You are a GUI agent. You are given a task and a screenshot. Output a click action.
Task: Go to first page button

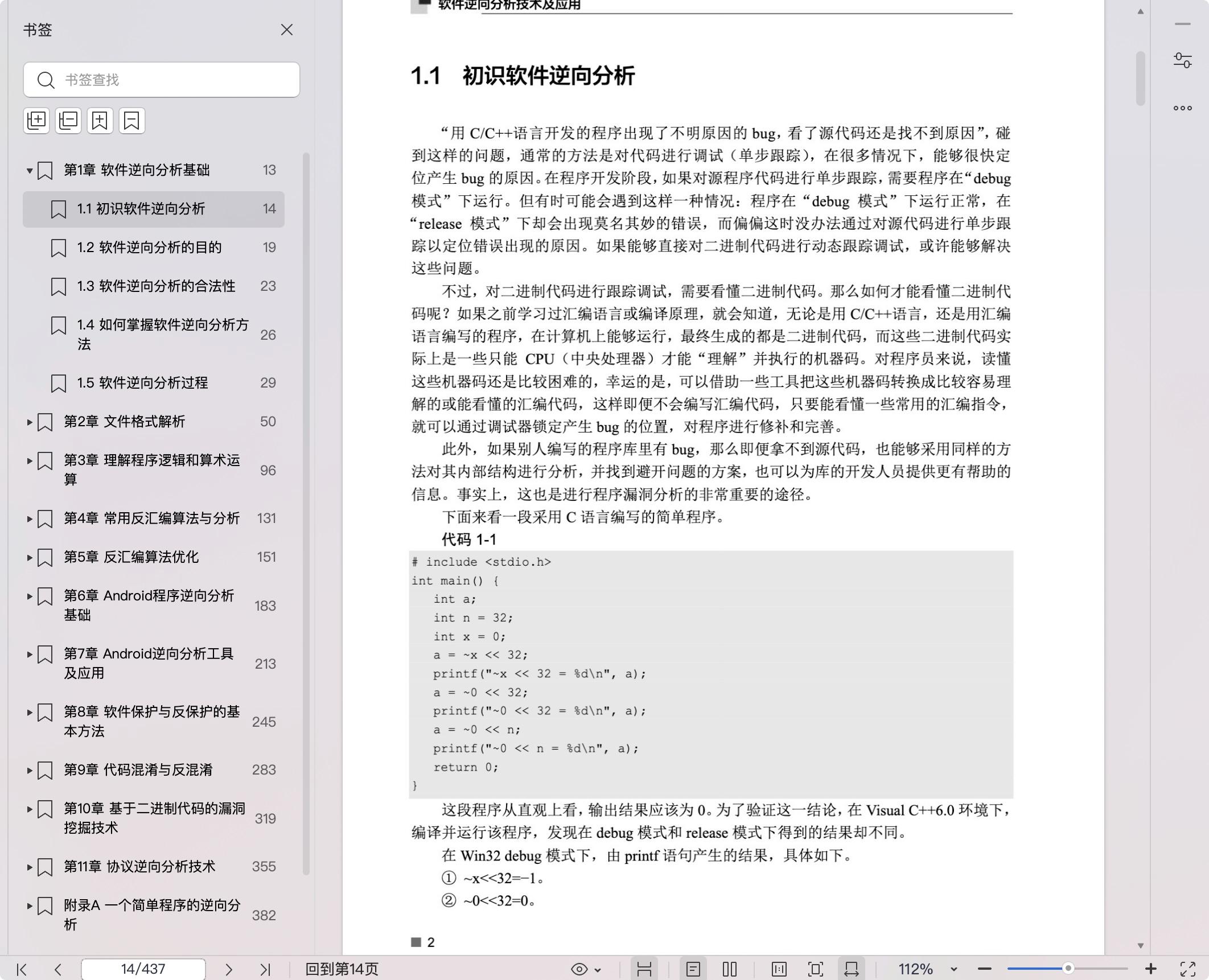click(x=22, y=969)
